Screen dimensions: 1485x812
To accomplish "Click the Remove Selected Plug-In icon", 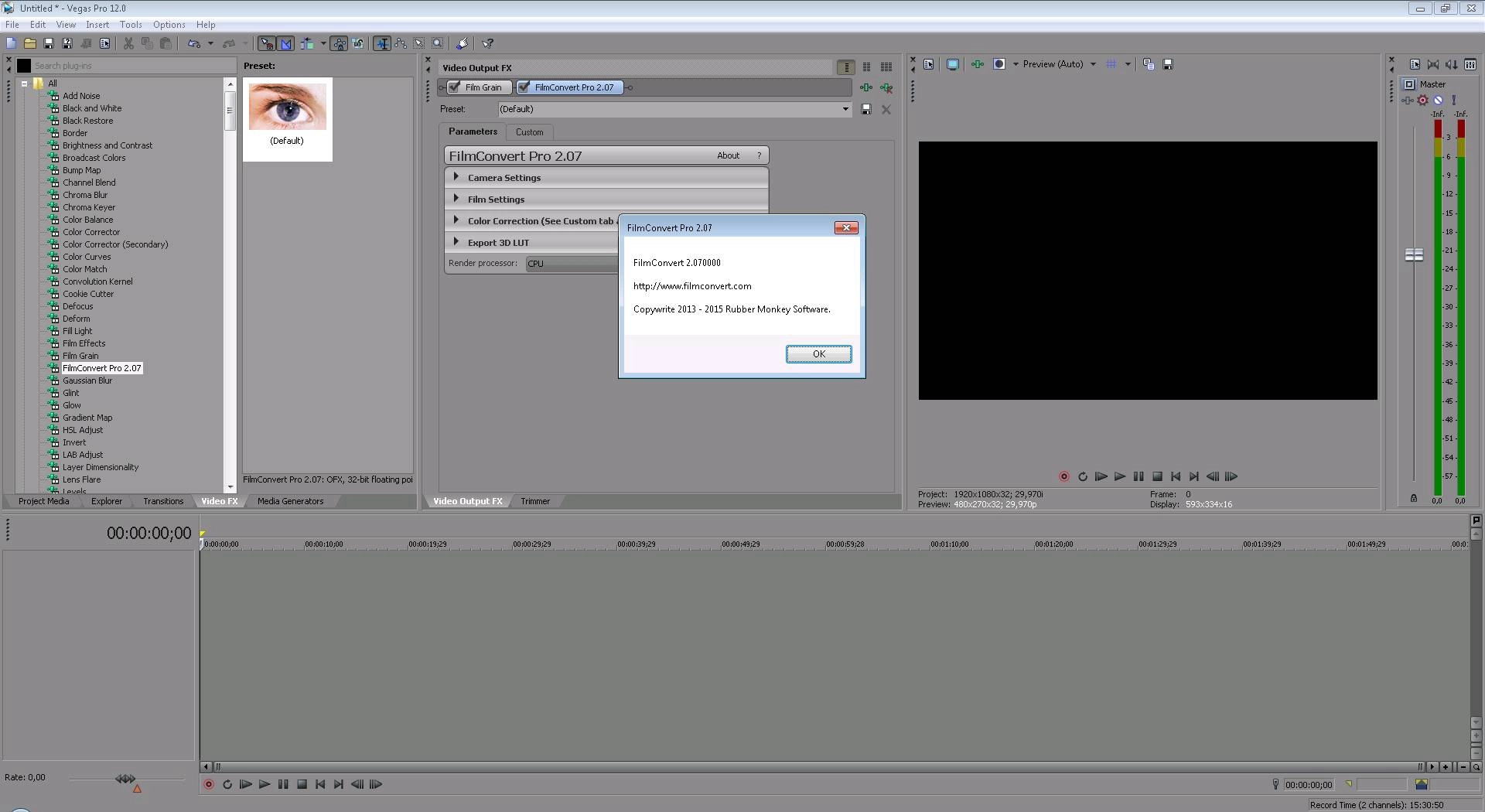I will click(886, 88).
